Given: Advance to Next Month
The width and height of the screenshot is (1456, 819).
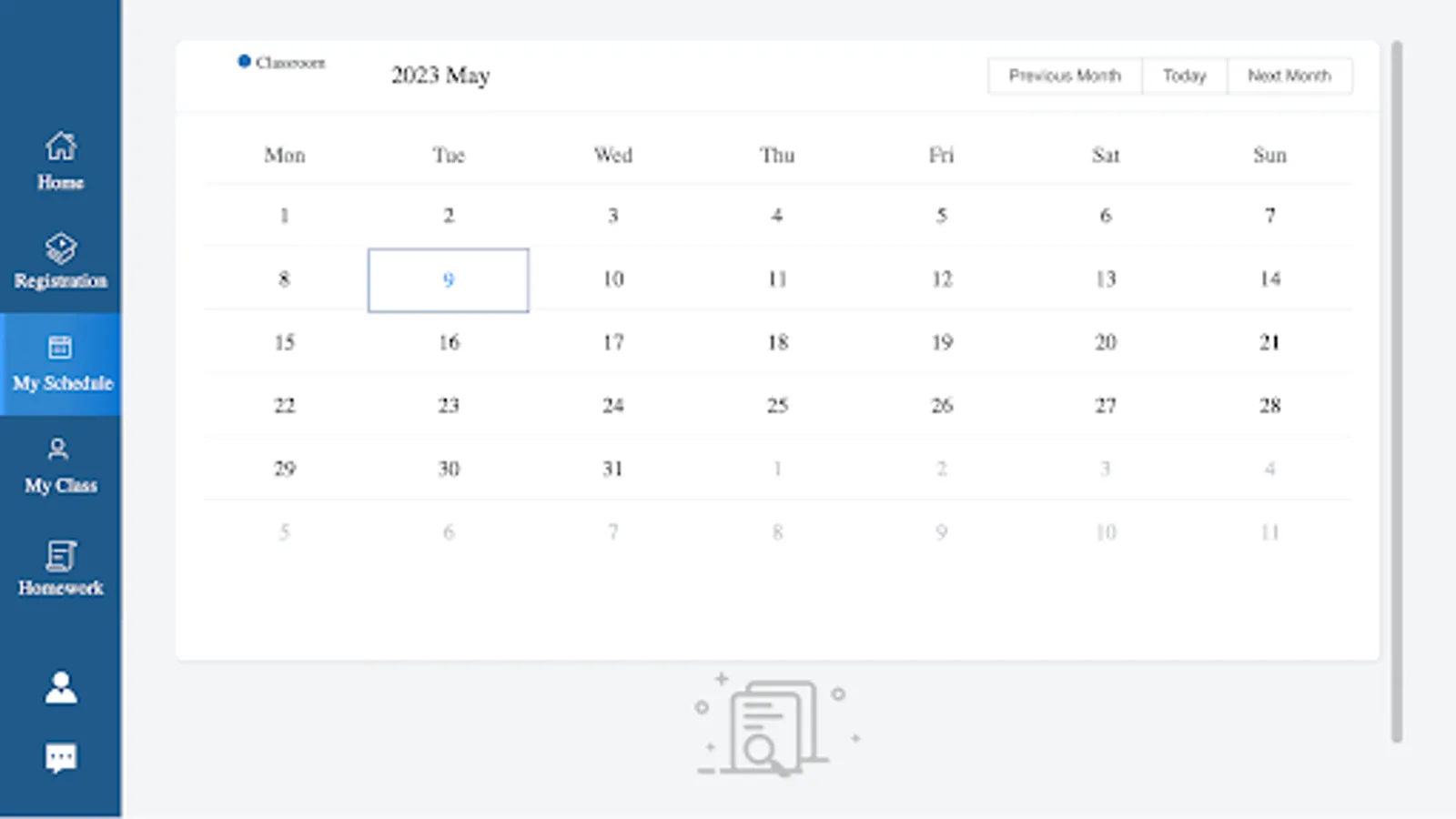Looking at the screenshot, I should click(x=1289, y=76).
